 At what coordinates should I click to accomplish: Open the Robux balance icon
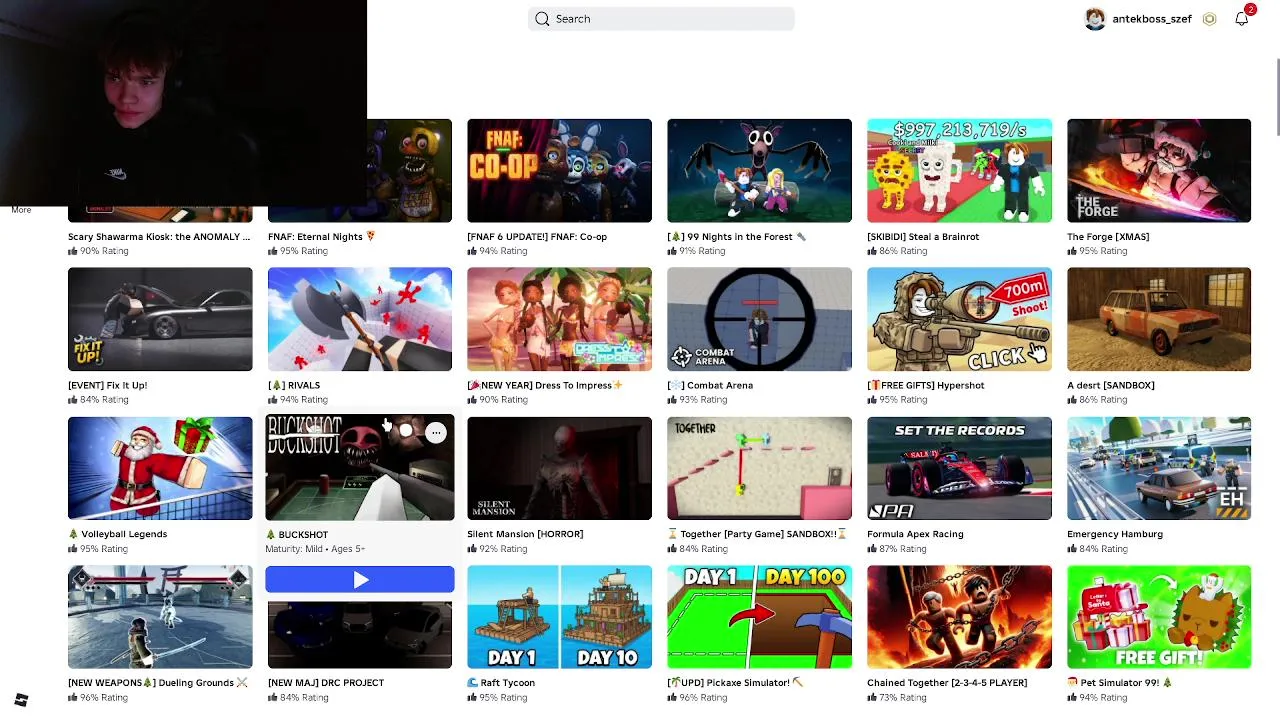click(x=1210, y=19)
